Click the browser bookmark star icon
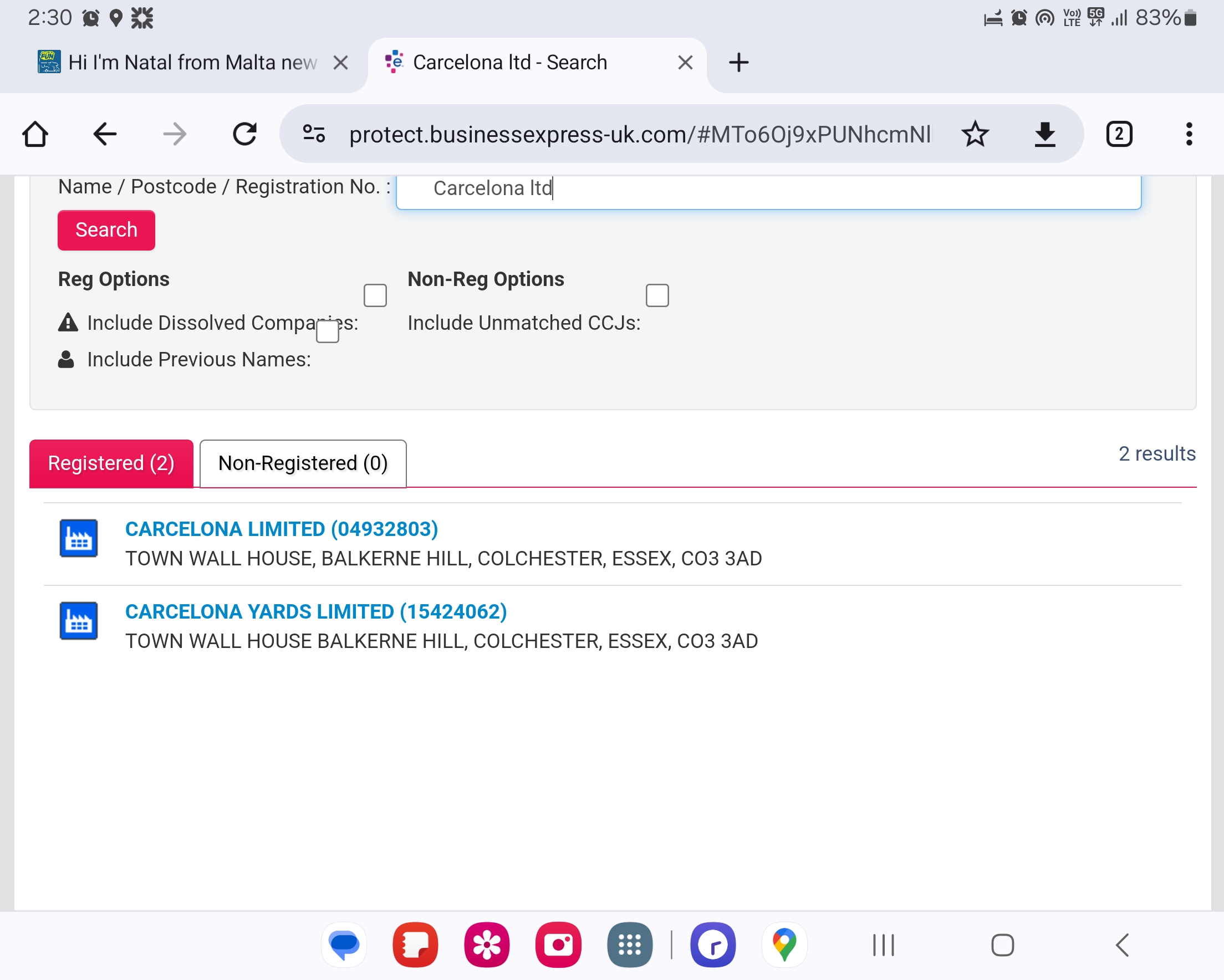 coord(975,134)
